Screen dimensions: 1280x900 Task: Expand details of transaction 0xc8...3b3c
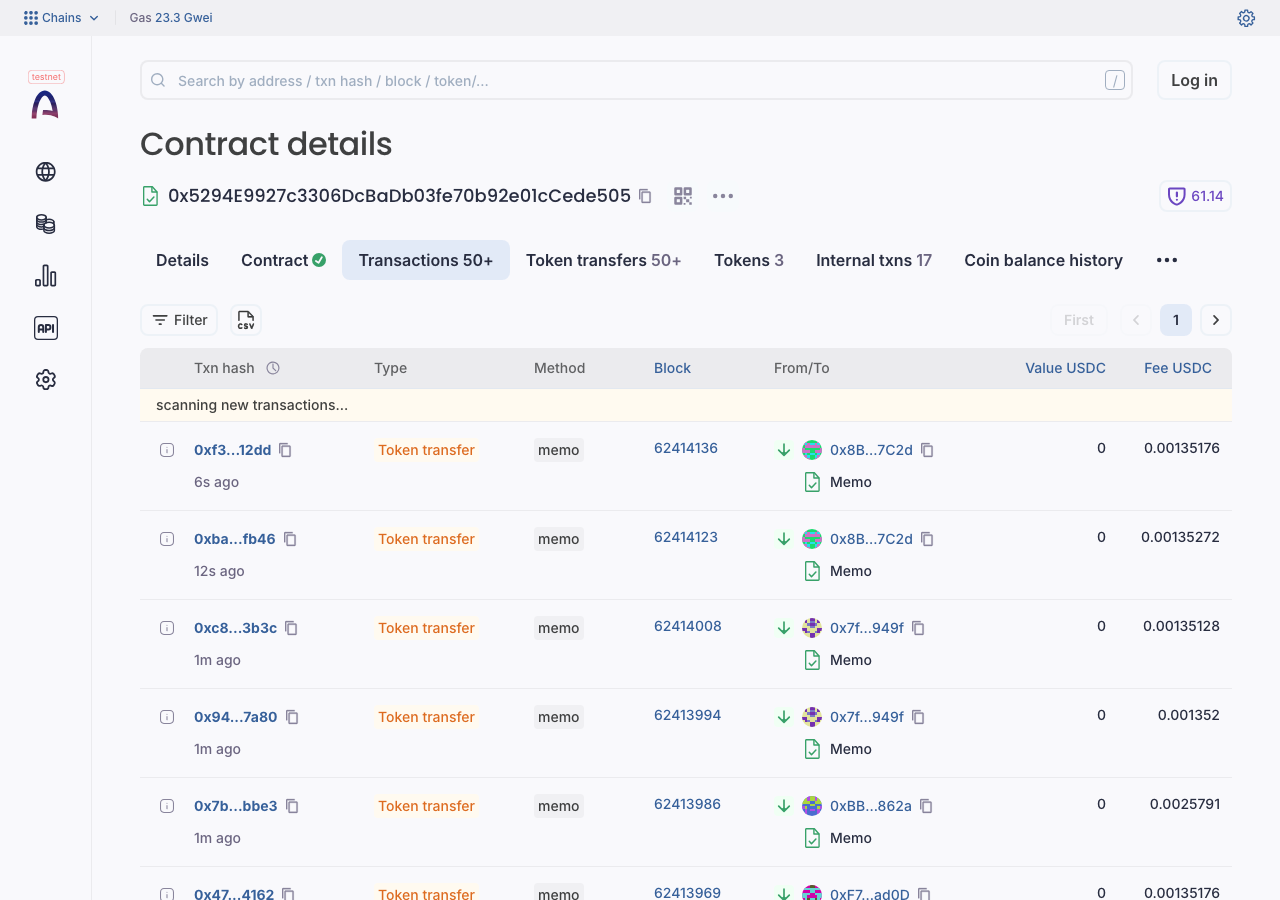click(167, 628)
